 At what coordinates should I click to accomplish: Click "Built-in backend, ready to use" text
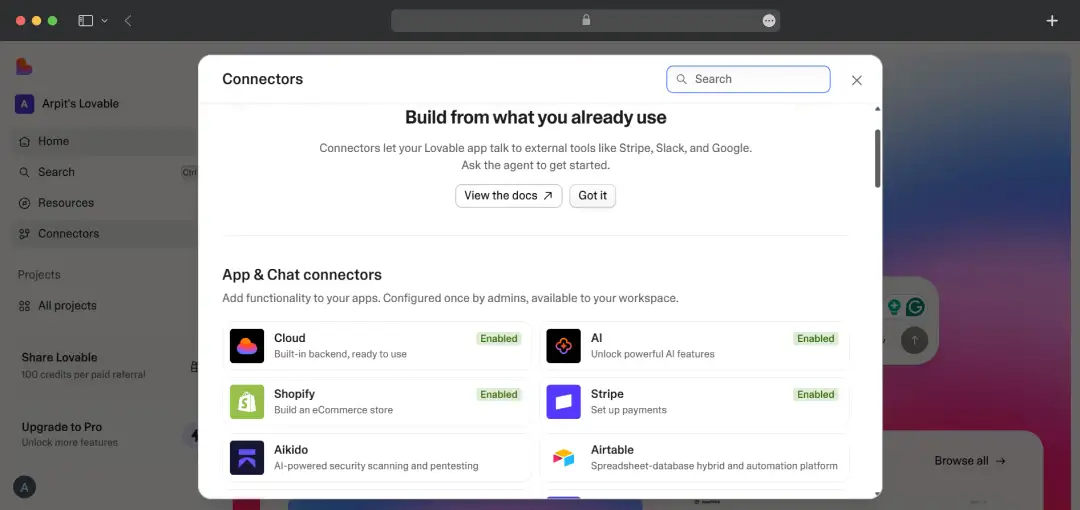click(x=340, y=354)
